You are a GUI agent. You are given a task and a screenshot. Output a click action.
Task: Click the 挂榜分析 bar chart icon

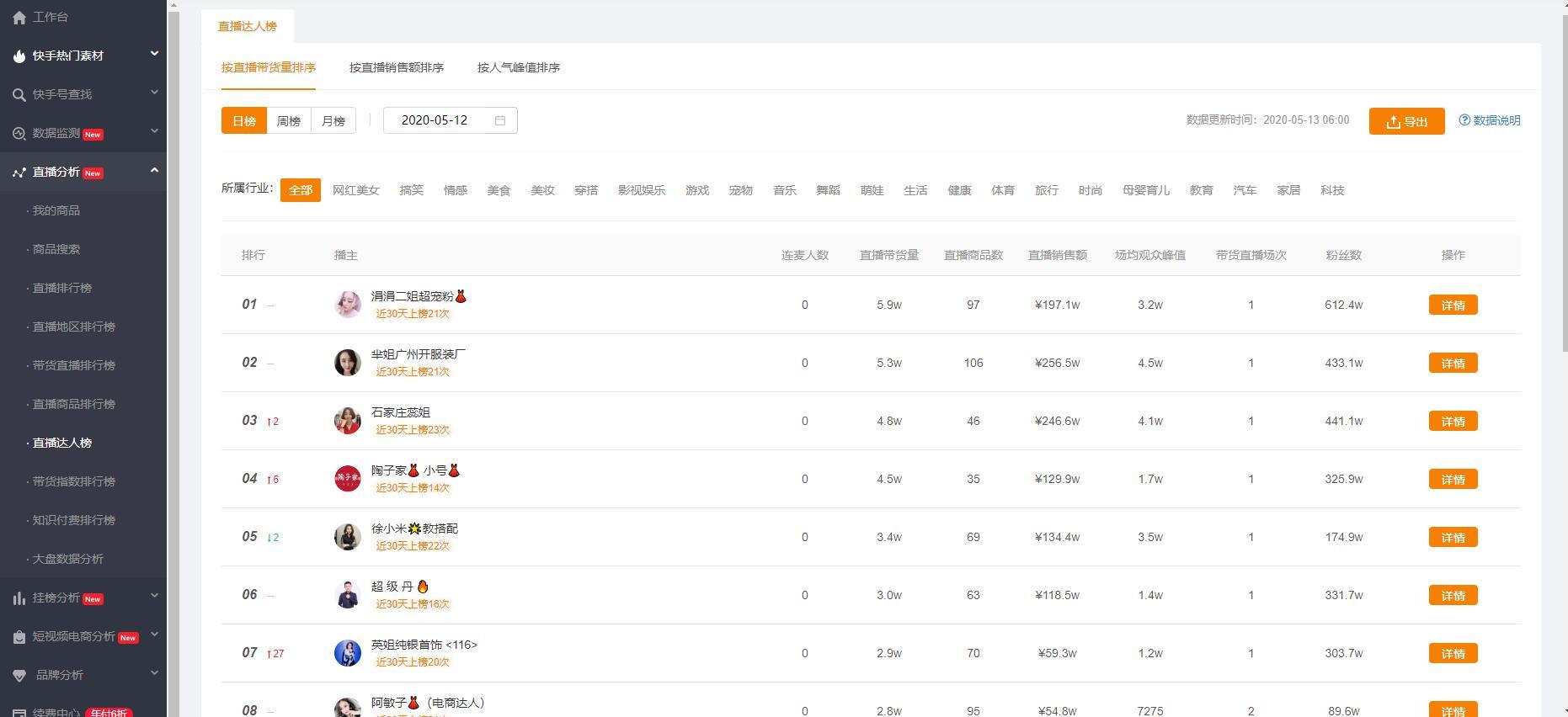click(19, 598)
